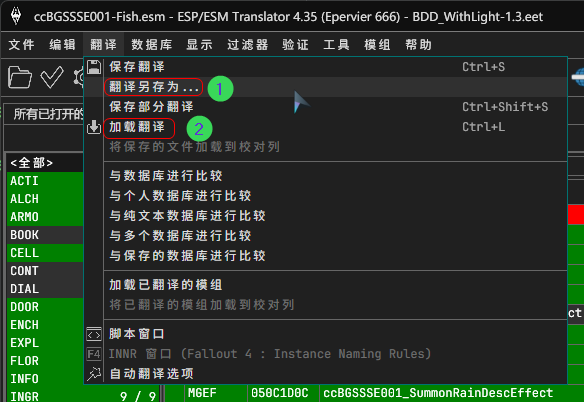
Task: Select ALCH record type
Action: click(45, 199)
